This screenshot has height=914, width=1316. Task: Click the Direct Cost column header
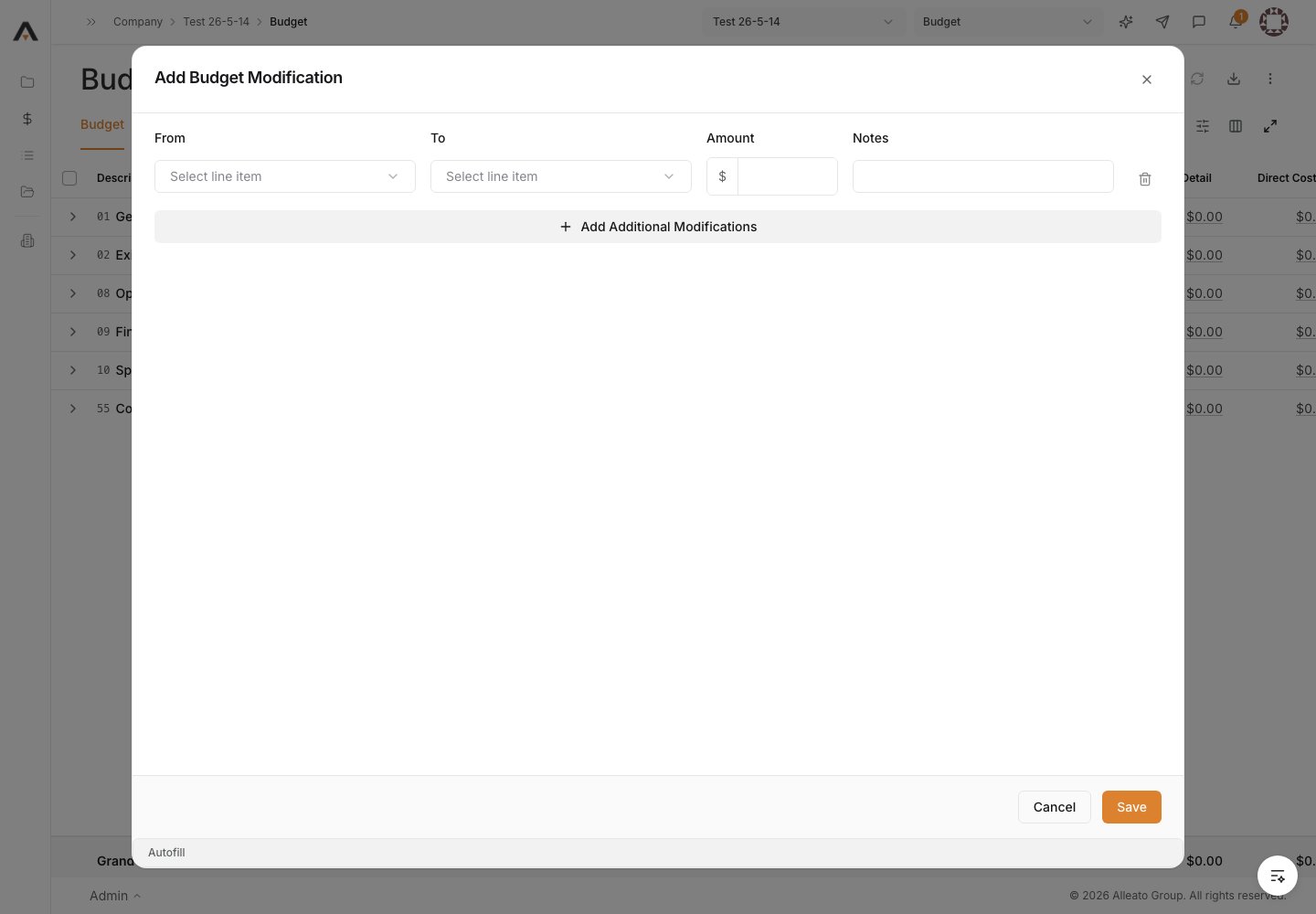(x=1286, y=178)
